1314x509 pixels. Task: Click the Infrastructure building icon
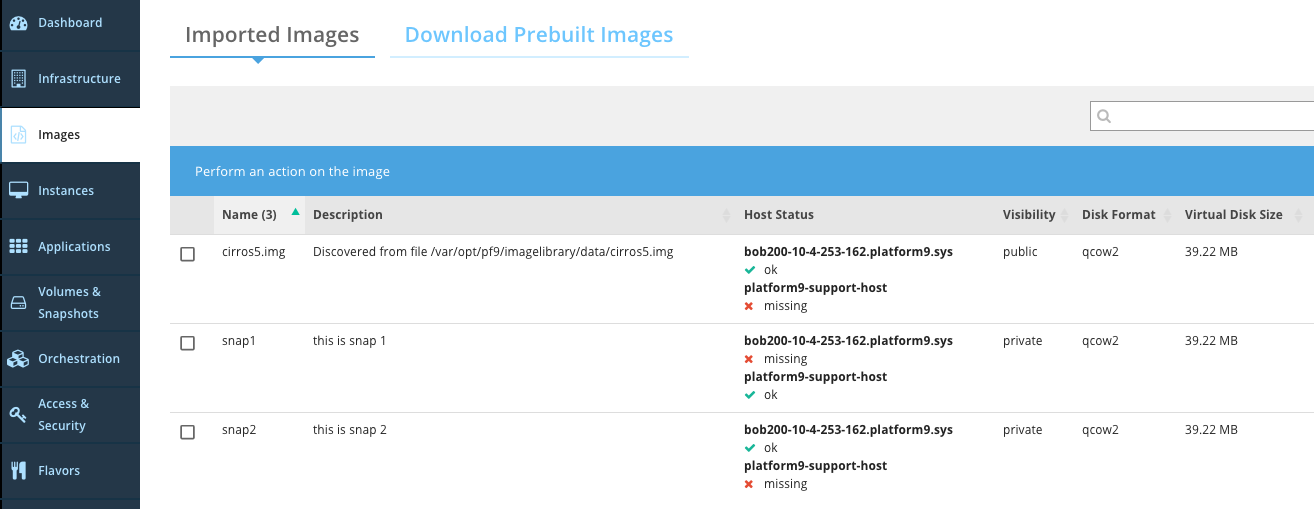coord(18,79)
